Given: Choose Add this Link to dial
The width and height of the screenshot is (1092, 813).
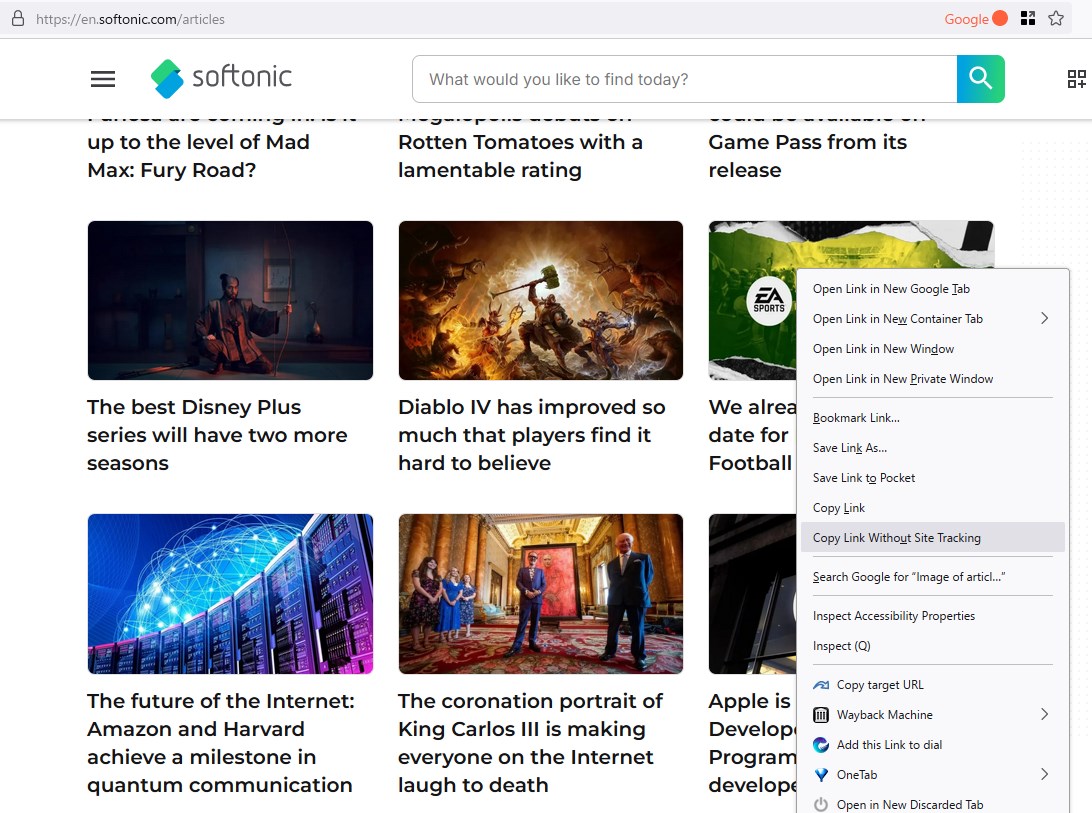Looking at the screenshot, I should coord(889,745).
